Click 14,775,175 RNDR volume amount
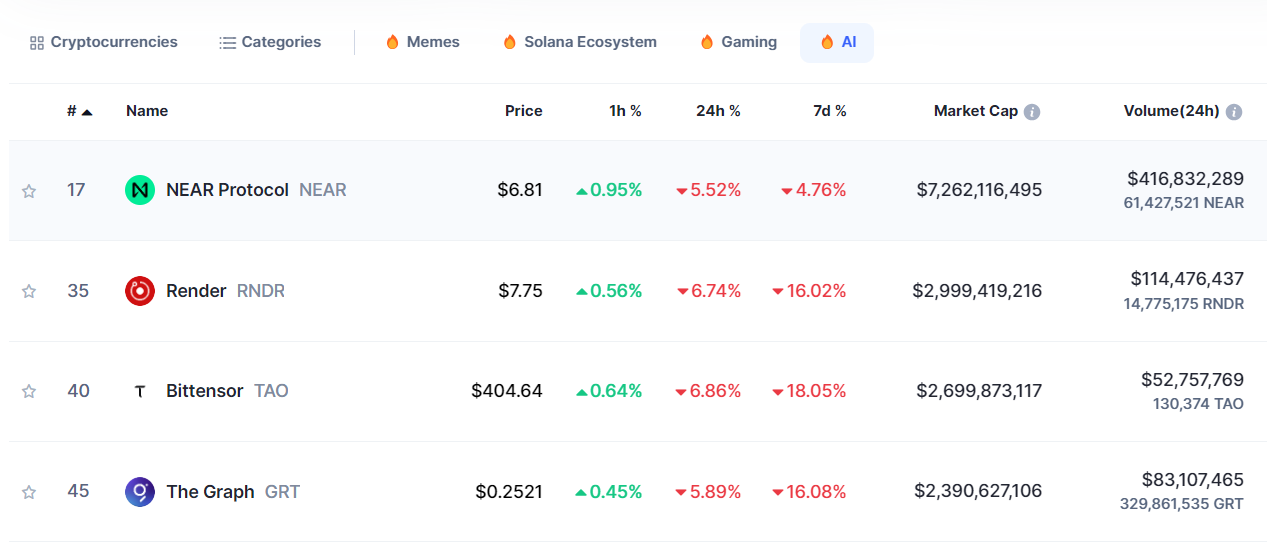Viewport: 1267px width, 556px height. pos(1184,304)
